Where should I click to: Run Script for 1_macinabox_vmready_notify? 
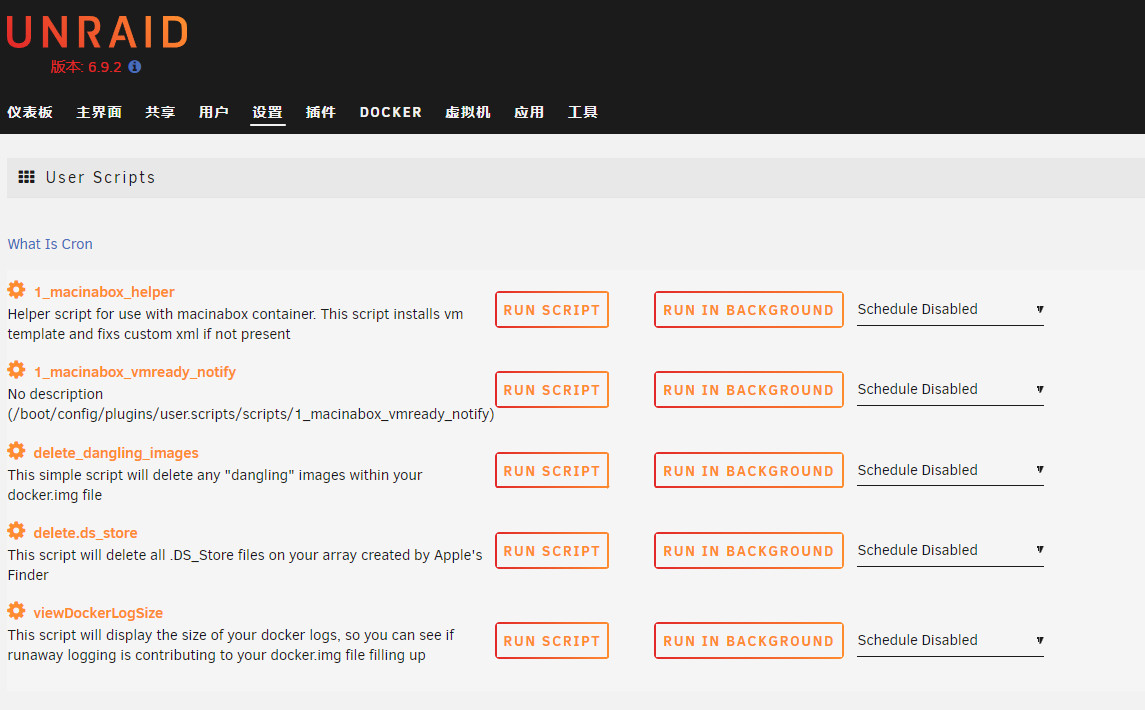click(x=552, y=390)
